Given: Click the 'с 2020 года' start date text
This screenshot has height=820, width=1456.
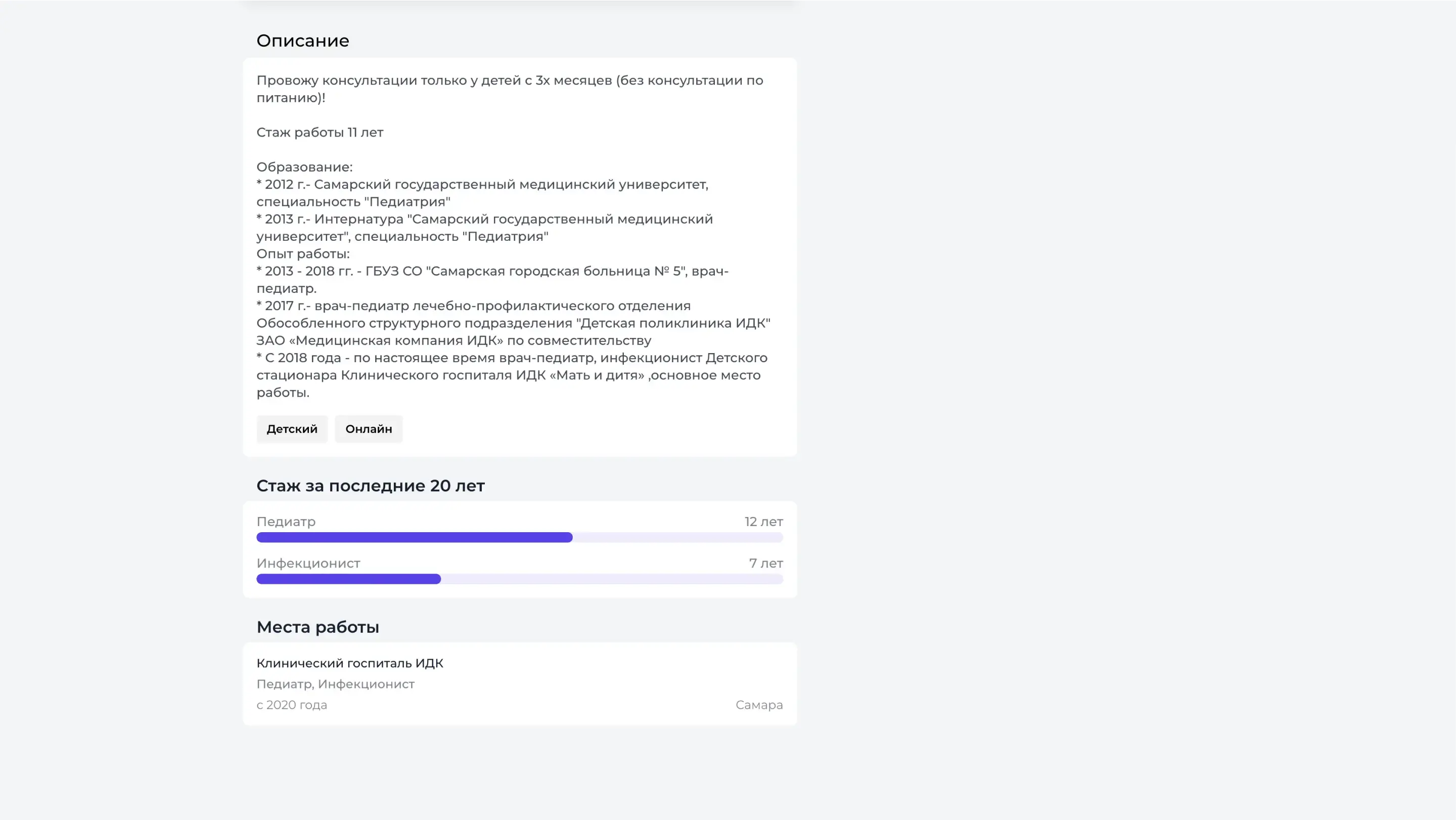Looking at the screenshot, I should (x=292, y=705).
